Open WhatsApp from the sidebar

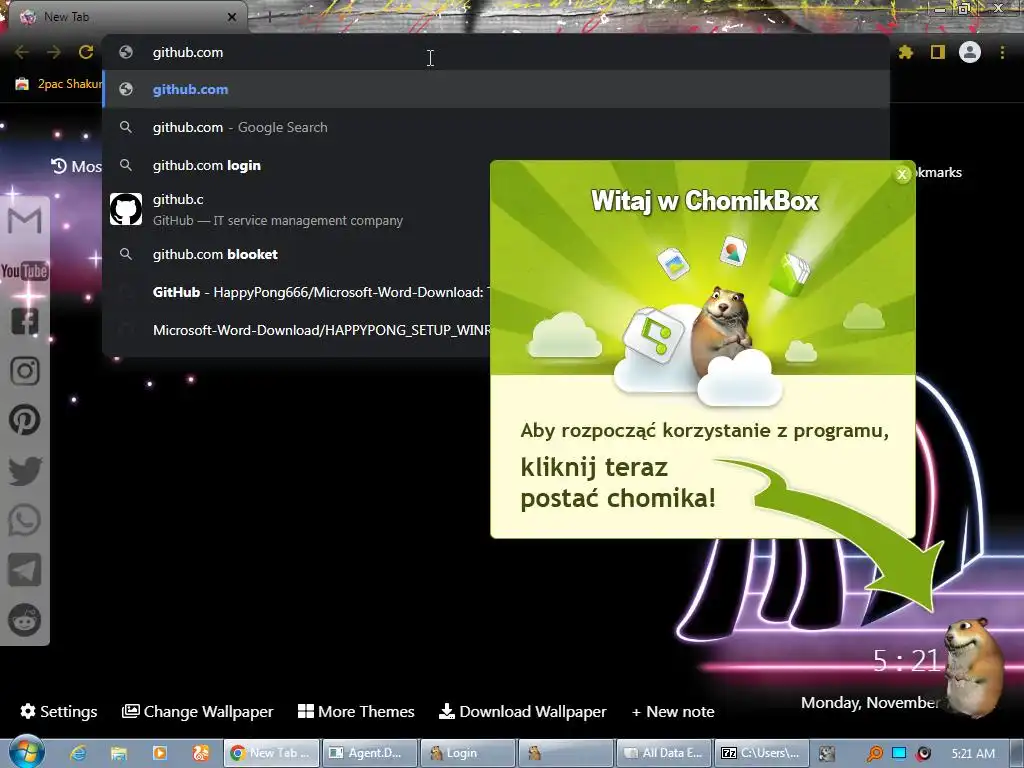(x=25, y=520)
